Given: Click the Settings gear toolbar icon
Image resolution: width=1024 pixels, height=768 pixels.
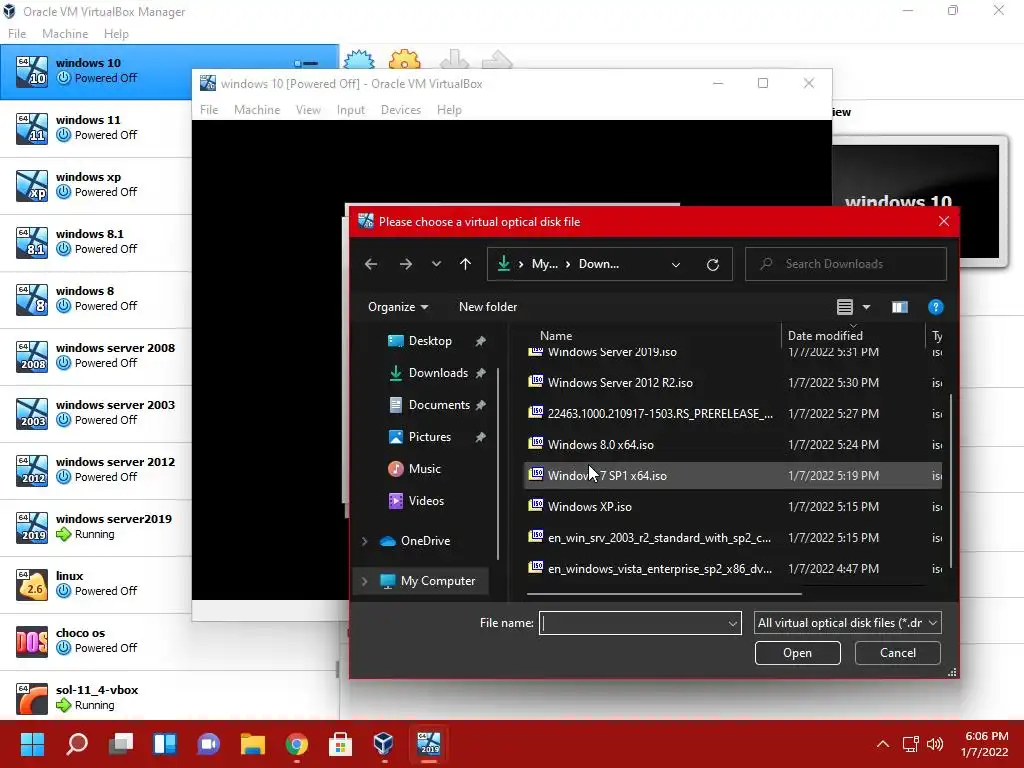Looking at the screenshot, I should [404, 60].
